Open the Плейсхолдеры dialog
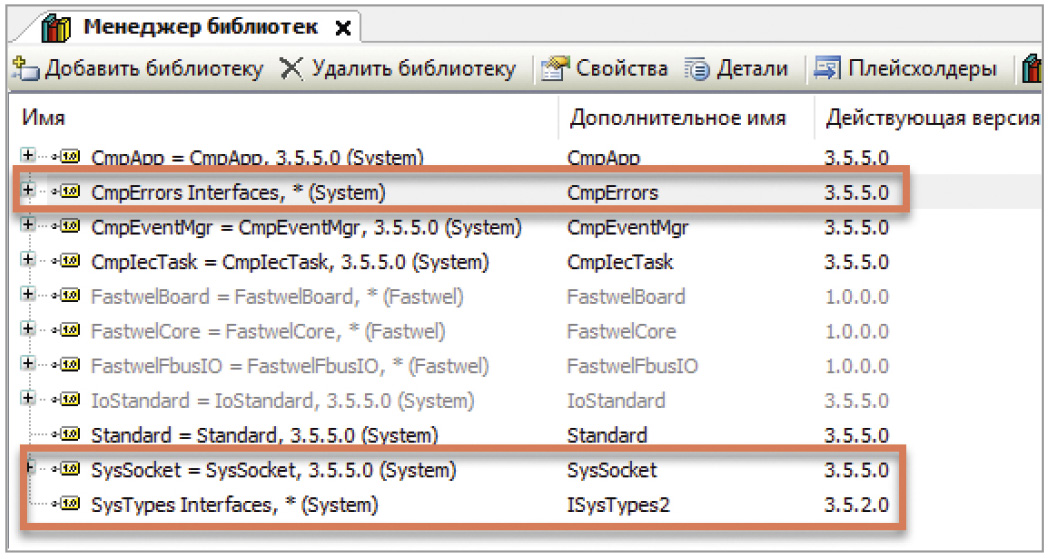Screen dimensions: 1049x559 click(905, 68)
